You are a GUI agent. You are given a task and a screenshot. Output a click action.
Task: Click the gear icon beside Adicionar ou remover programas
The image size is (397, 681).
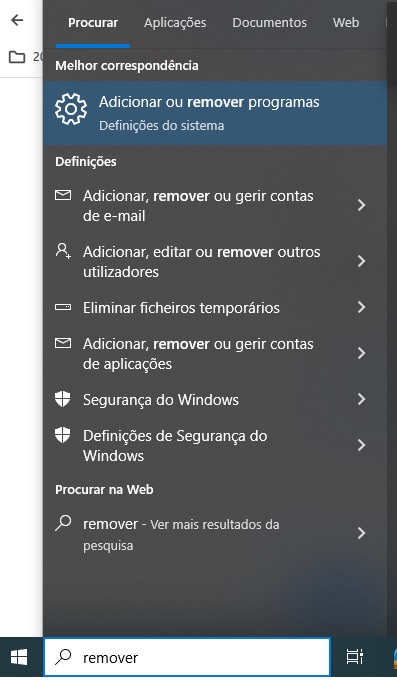(x=71, y=109)
